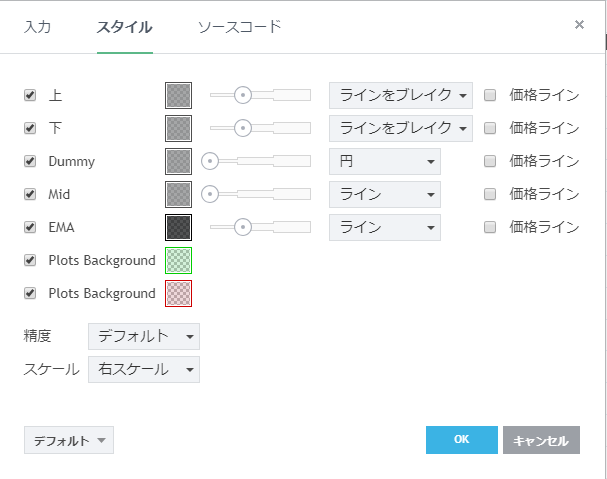The width and height of the screenshot is (607, 479).
Task: Pick color for the Mid plot
Action: pos(178,194)
